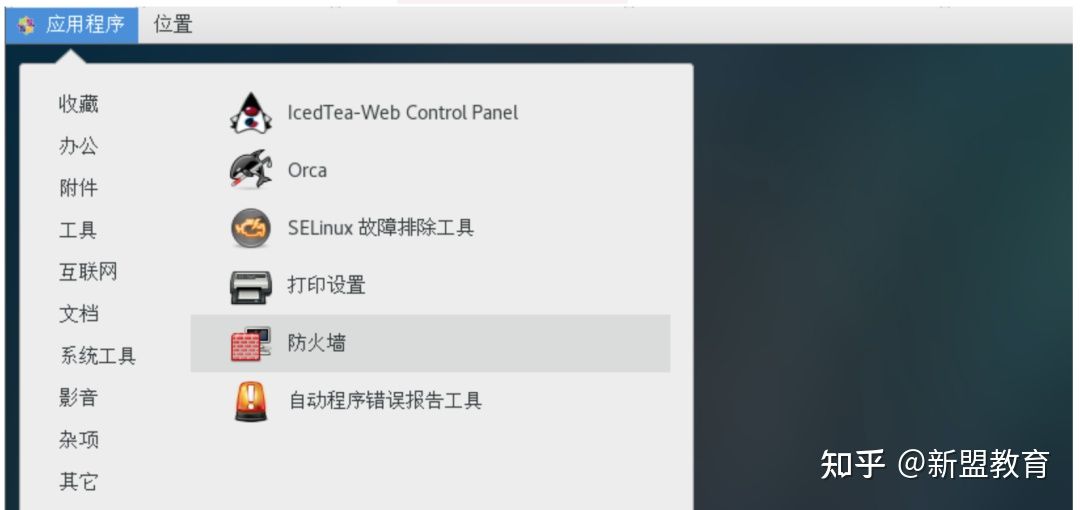Select the 收藏 category
The width and height of the screenshot is (1080, 510).
(78, 104)
